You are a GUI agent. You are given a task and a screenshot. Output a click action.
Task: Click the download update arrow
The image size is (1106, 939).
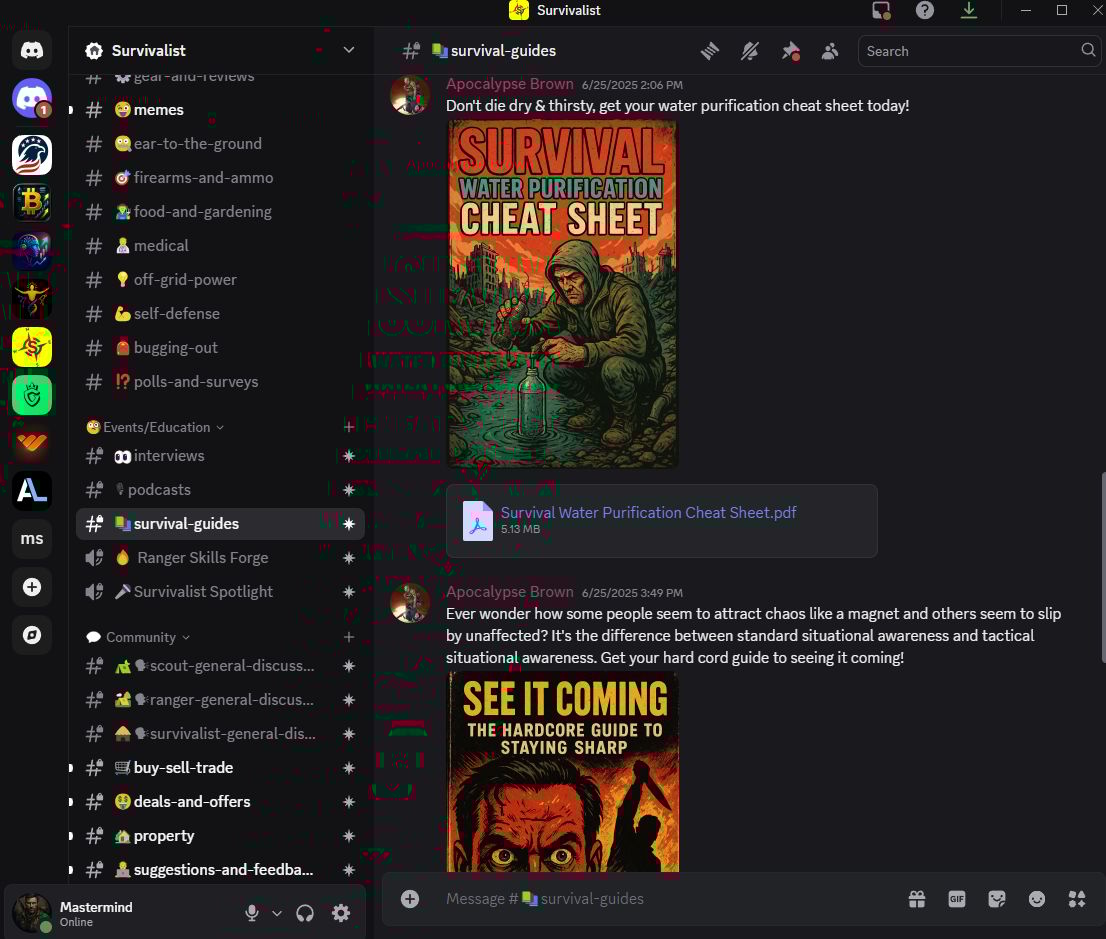[969, 11]
